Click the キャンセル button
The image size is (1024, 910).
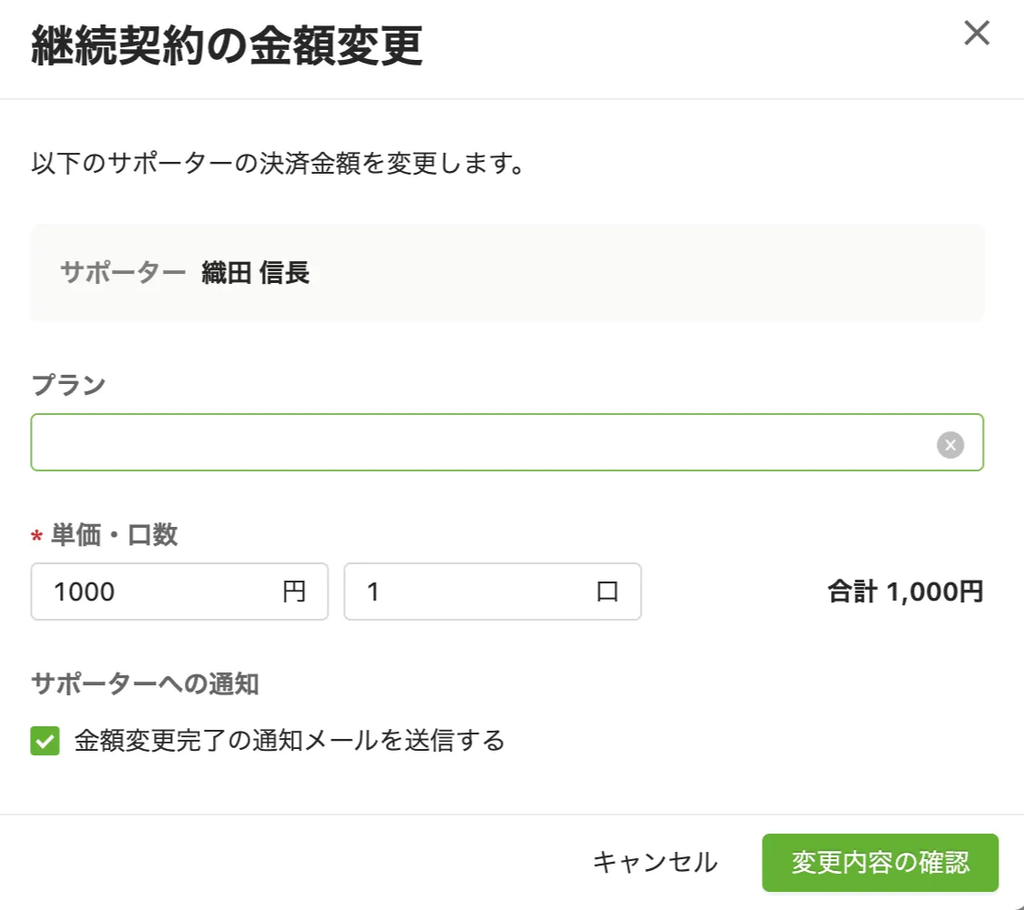655,862
